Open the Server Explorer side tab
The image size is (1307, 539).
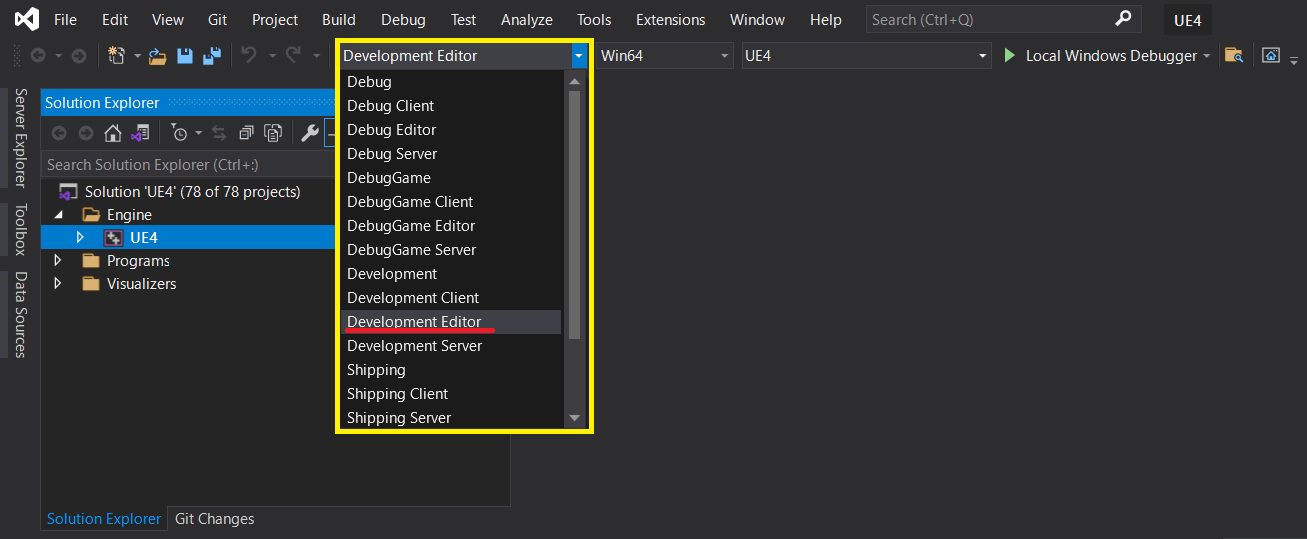pos(20,137)
